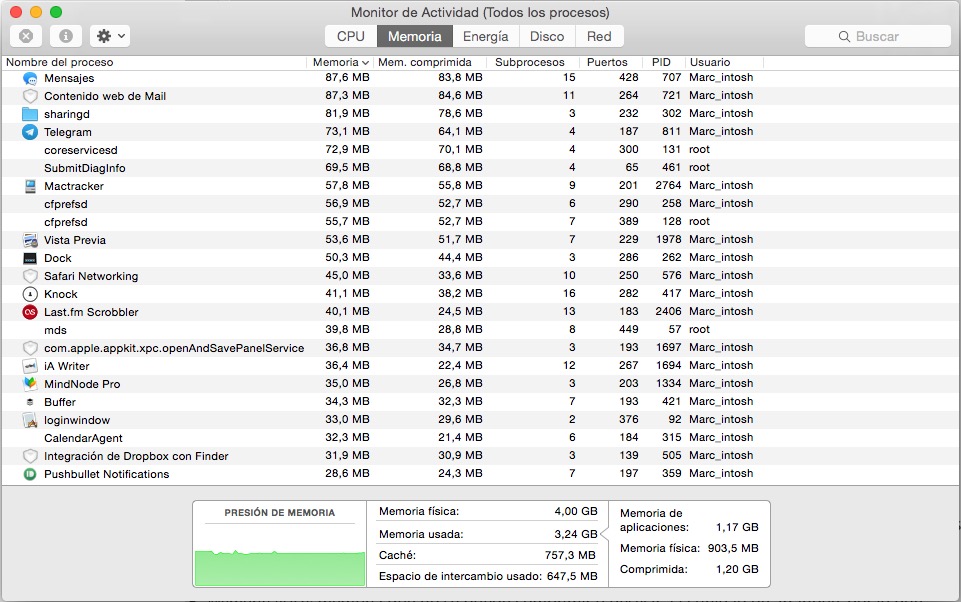Screen dimensions: 961x602
Task: Open the Red tab
Action: 599,35
